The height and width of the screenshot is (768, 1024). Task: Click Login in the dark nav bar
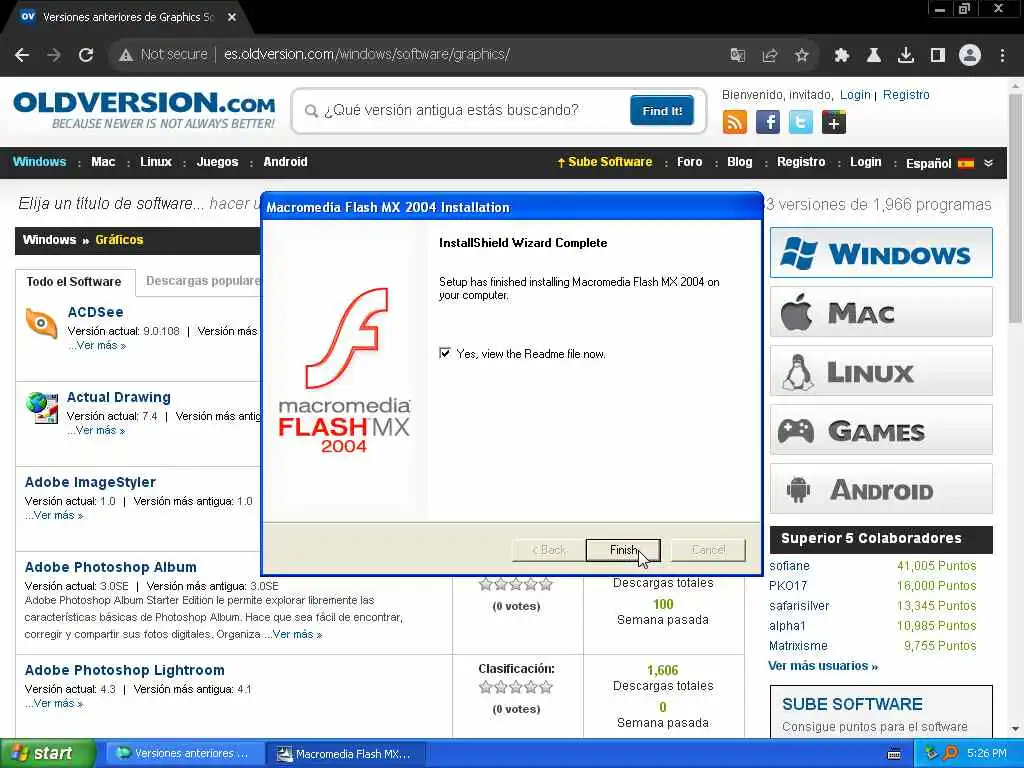pos(865,162)
